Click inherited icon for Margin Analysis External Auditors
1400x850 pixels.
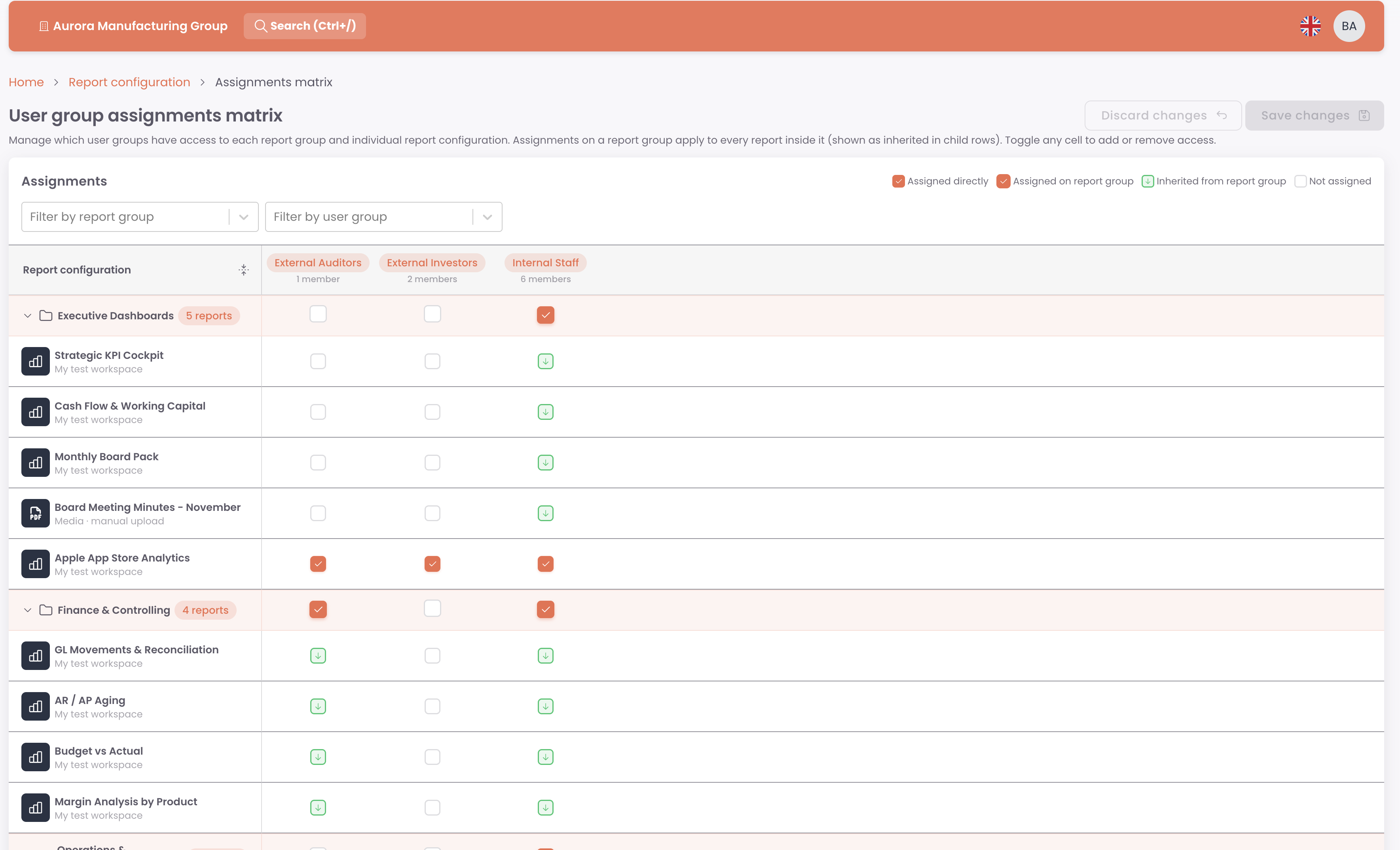[x=318, y=807]
